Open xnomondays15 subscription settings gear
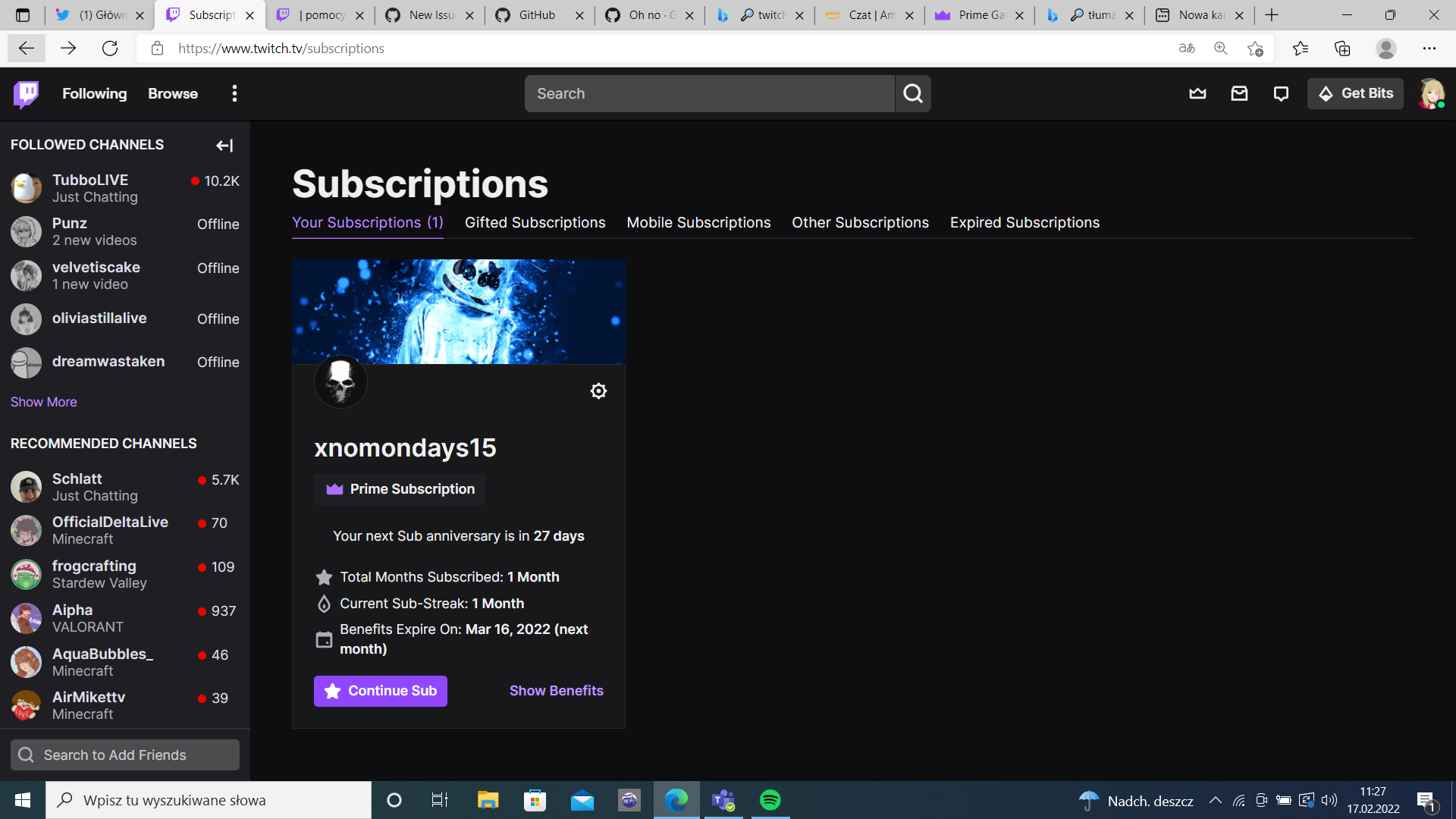Screen dimensions: 1456x819 tap(598, 391)
